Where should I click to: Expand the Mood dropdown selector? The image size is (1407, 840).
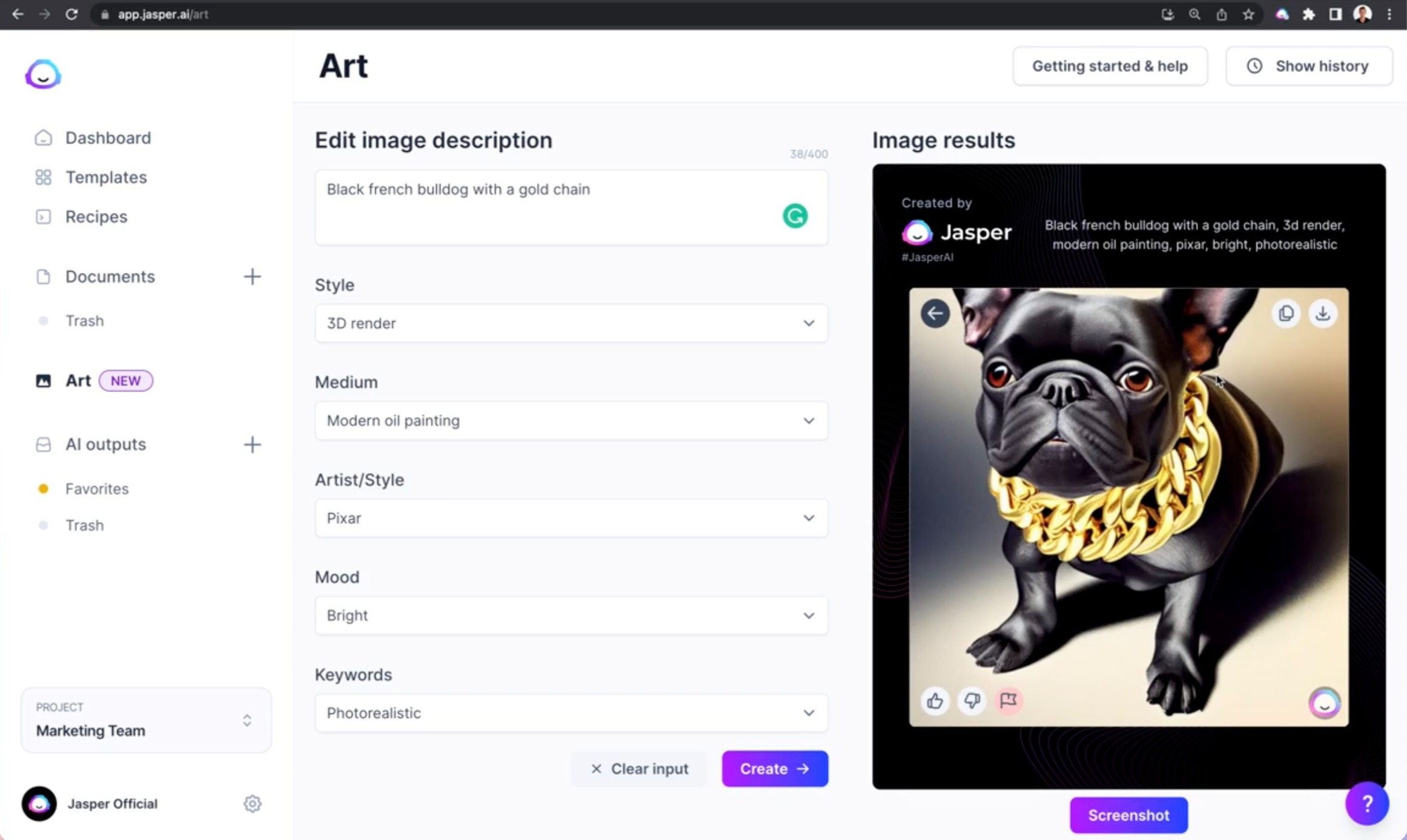pyautogui.click(x=571, y=615)
